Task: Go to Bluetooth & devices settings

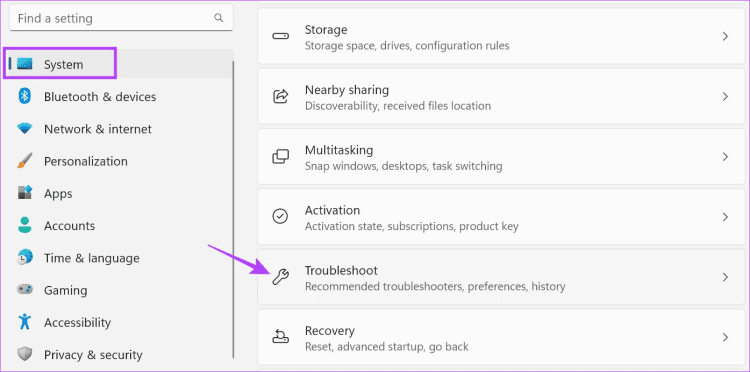Action: [100, 97]
